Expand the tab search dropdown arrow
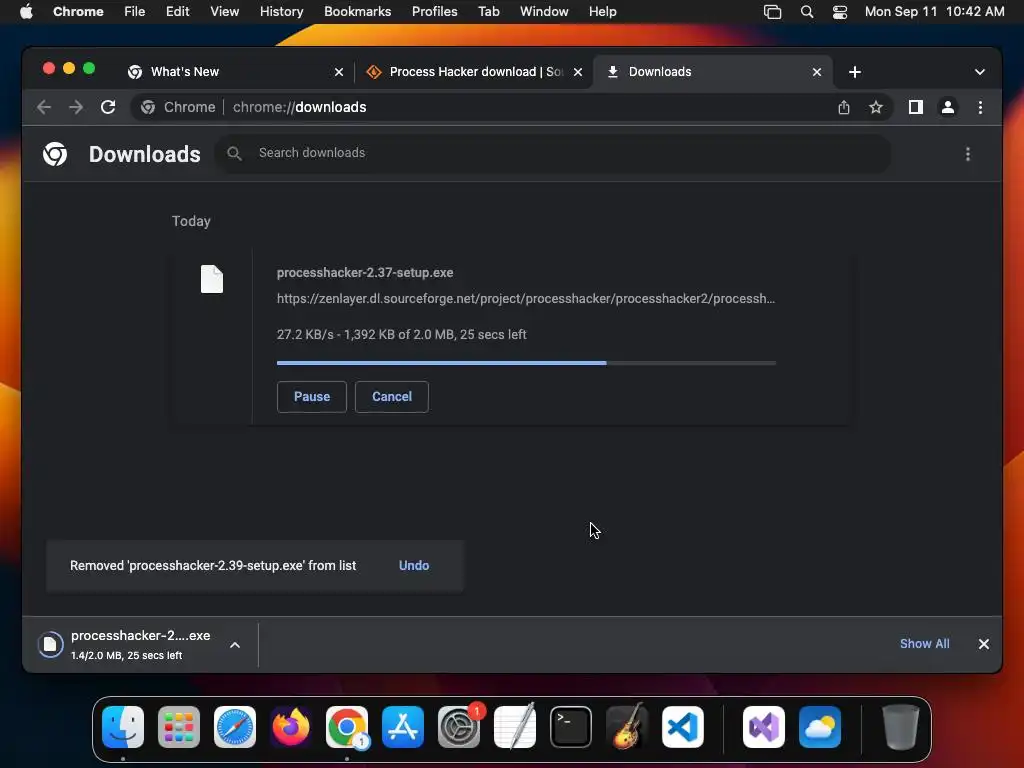Screen dimensions: 1024x768 (x=980, y=72)
